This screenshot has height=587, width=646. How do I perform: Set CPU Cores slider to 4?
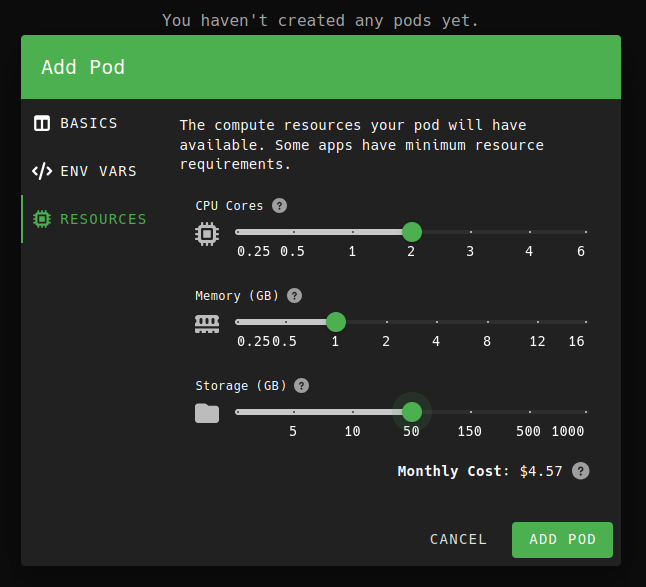[x=529, y=232]
